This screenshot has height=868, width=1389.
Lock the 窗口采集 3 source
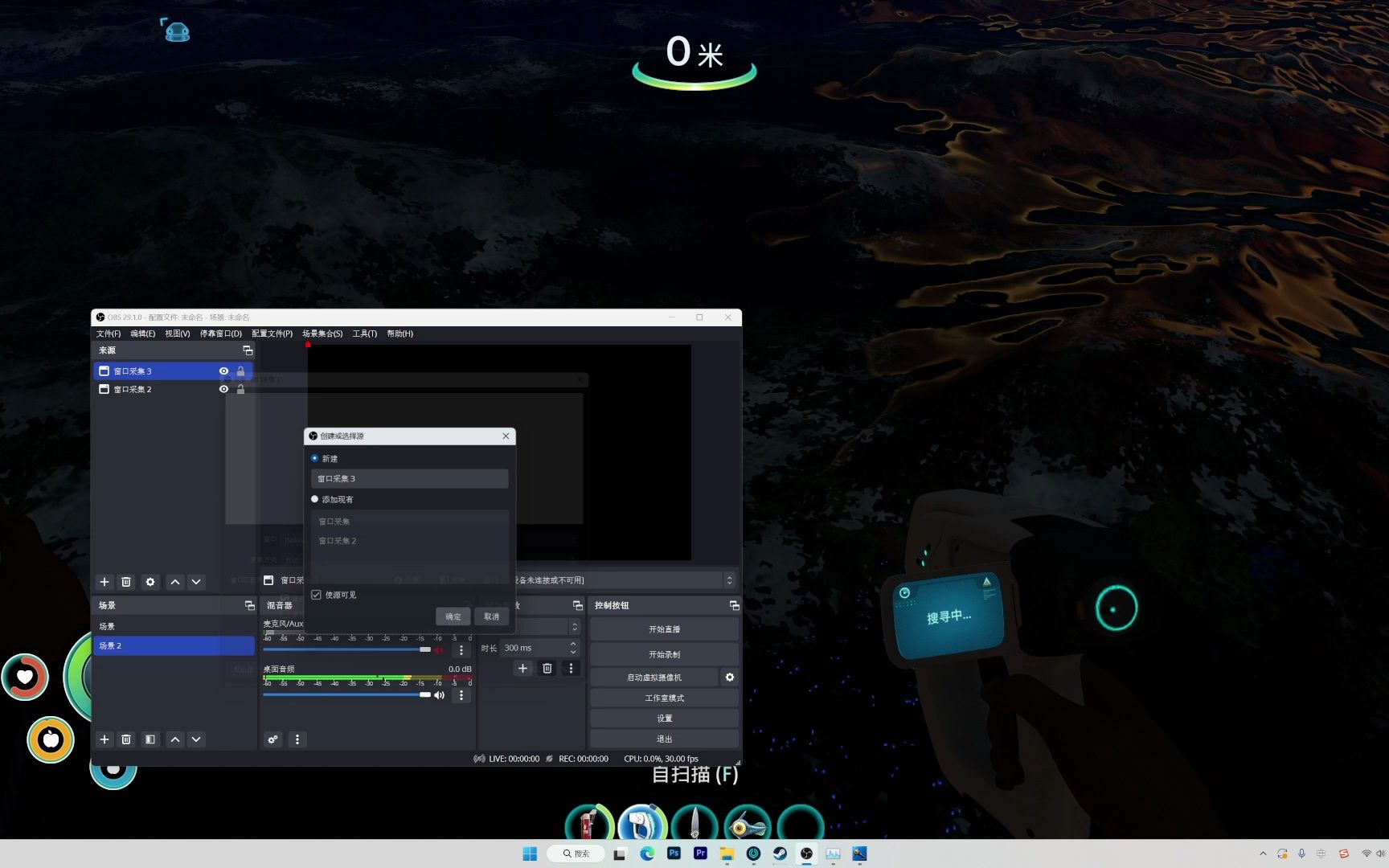[240, 371]
